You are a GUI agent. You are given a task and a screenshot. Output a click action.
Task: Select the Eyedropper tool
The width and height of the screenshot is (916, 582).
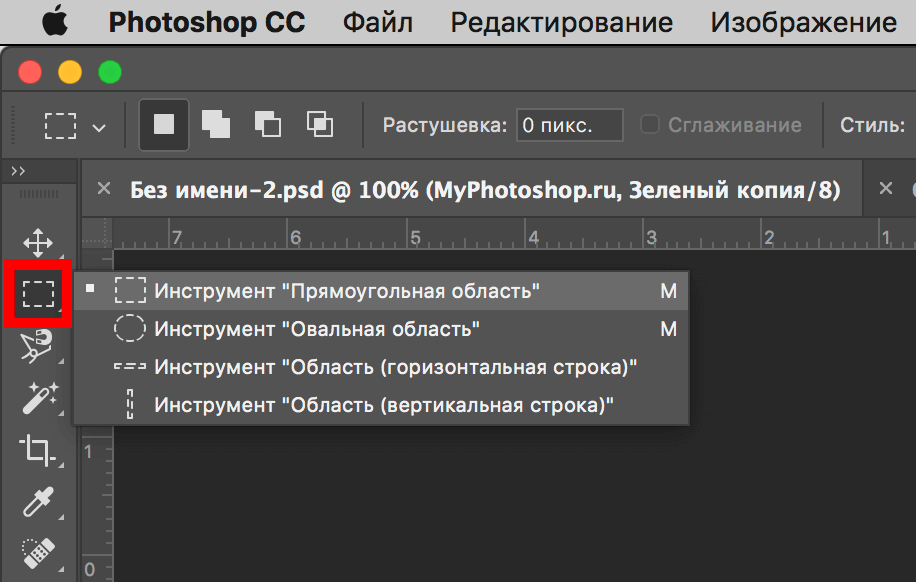click(37, 502)
